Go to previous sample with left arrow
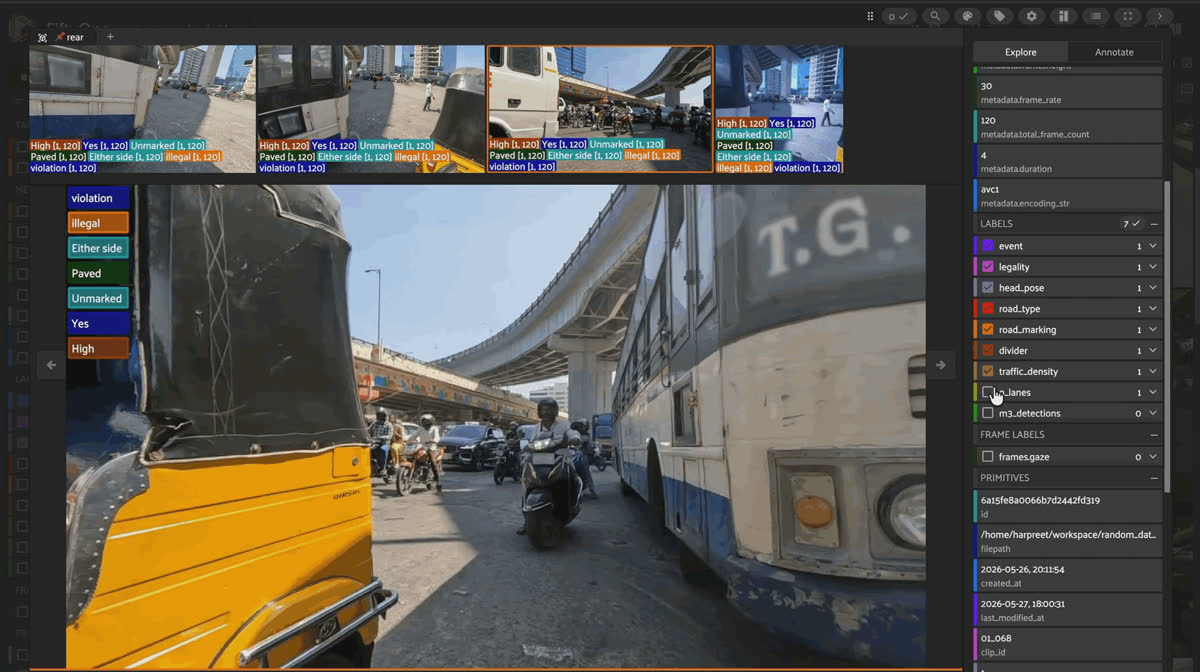This screenshot has width=1200, height=672. point(51,365)
